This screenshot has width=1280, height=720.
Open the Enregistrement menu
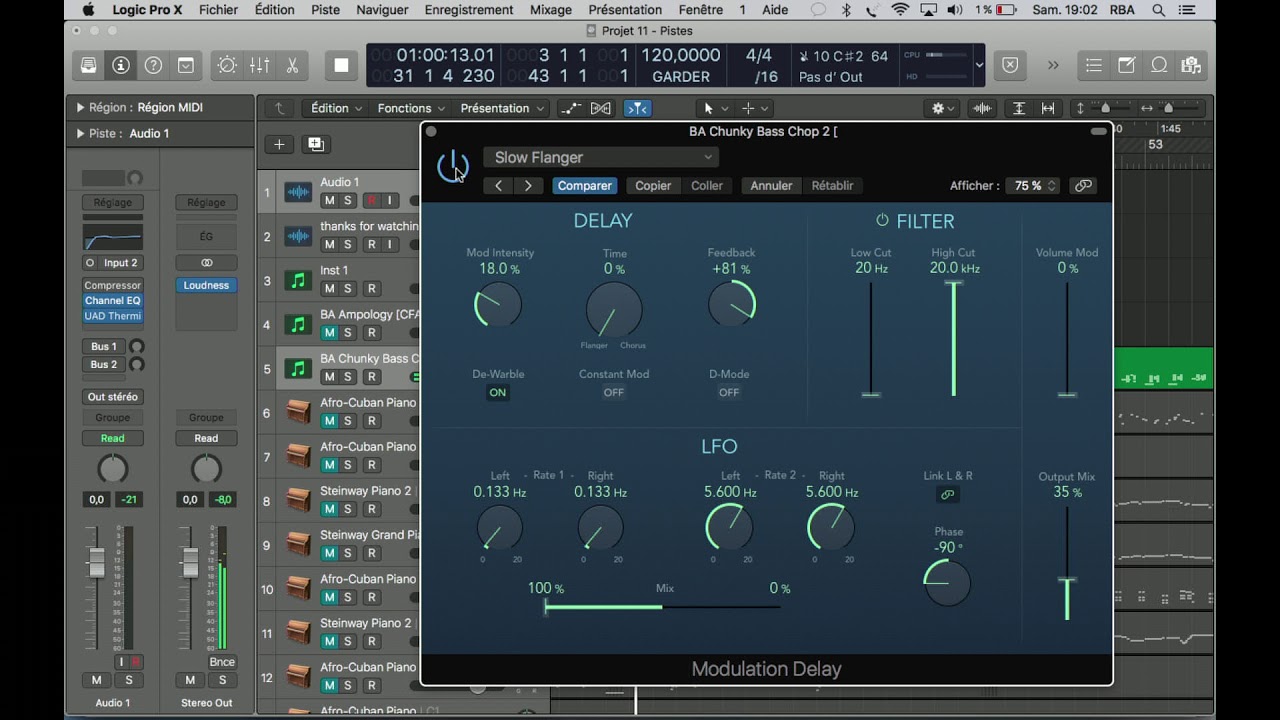(x=469, y=10)
